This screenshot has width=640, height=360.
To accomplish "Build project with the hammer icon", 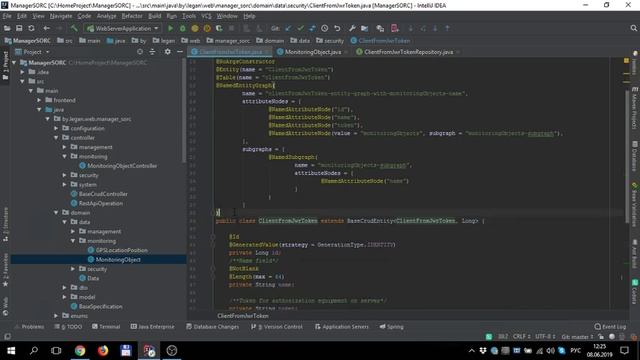I will (x=74, y=28).
